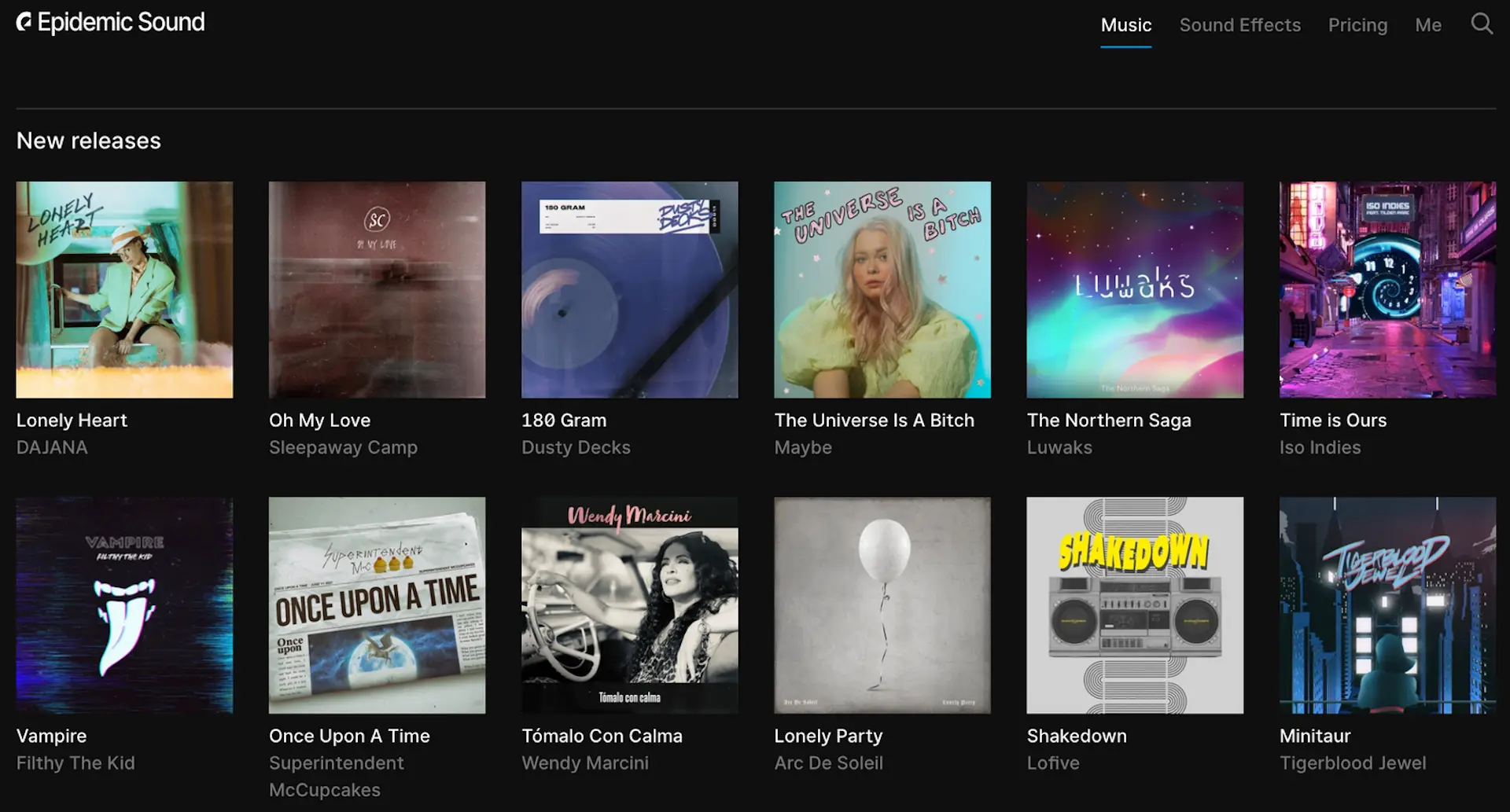This screenshot has width=1510, height=812.
Task: Switch to the Music tab
Action: (x=1126, y=25)
